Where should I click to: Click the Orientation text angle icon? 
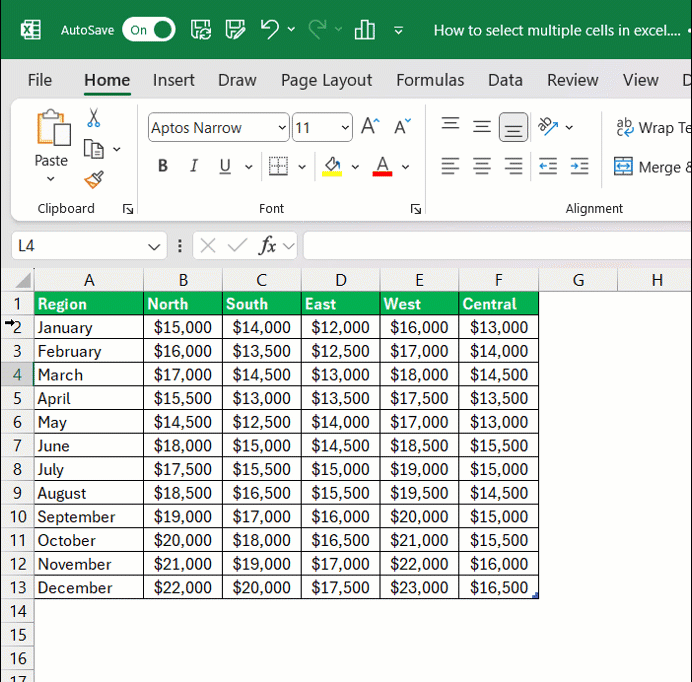pyautogui.click(x=548, y=126)
